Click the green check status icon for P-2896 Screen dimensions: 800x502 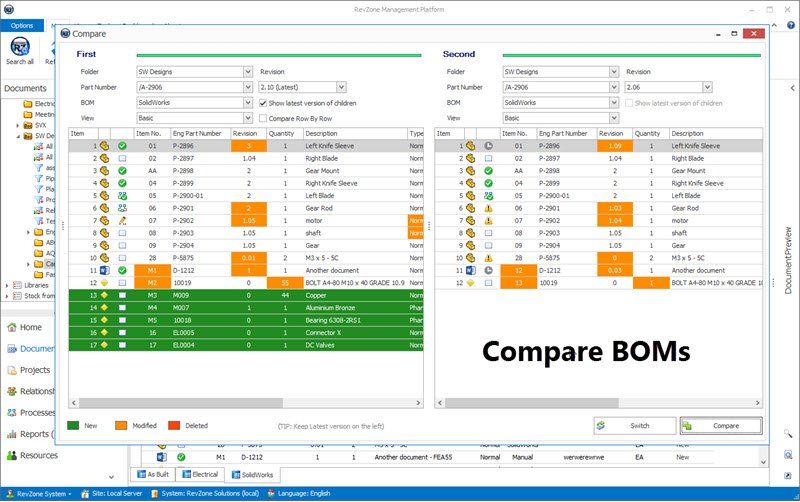click(122, 146)
